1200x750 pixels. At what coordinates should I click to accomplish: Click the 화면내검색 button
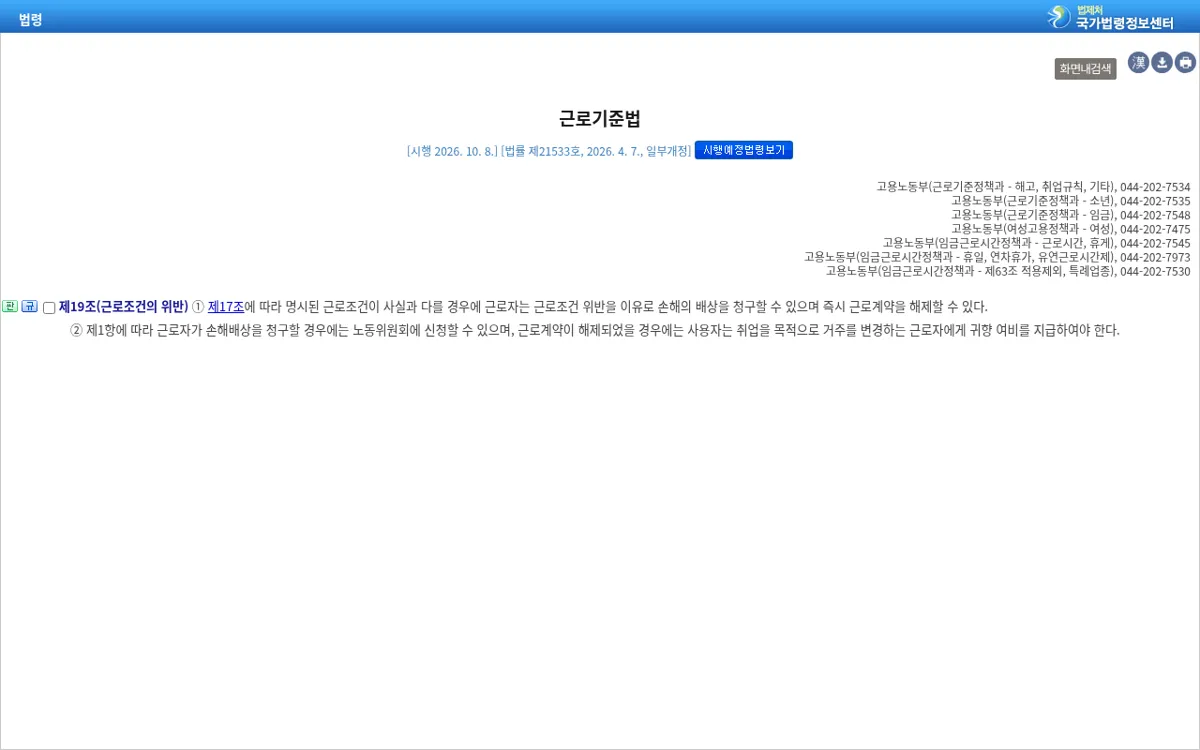1085,69
